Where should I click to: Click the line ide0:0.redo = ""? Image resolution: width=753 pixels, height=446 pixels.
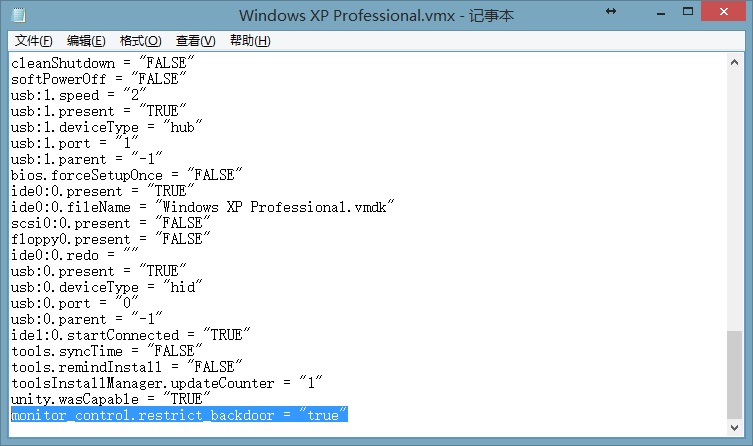74,255
